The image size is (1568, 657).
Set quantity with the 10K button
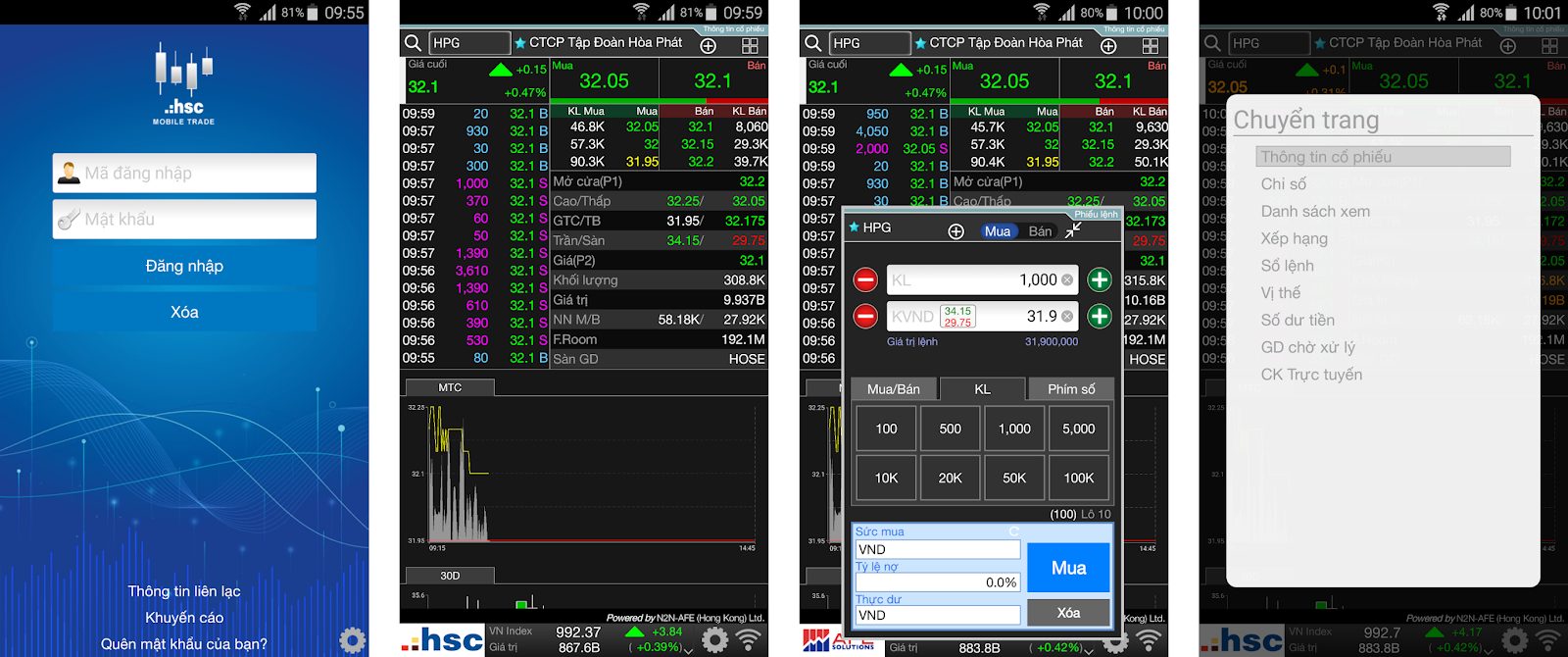[886, 478]
